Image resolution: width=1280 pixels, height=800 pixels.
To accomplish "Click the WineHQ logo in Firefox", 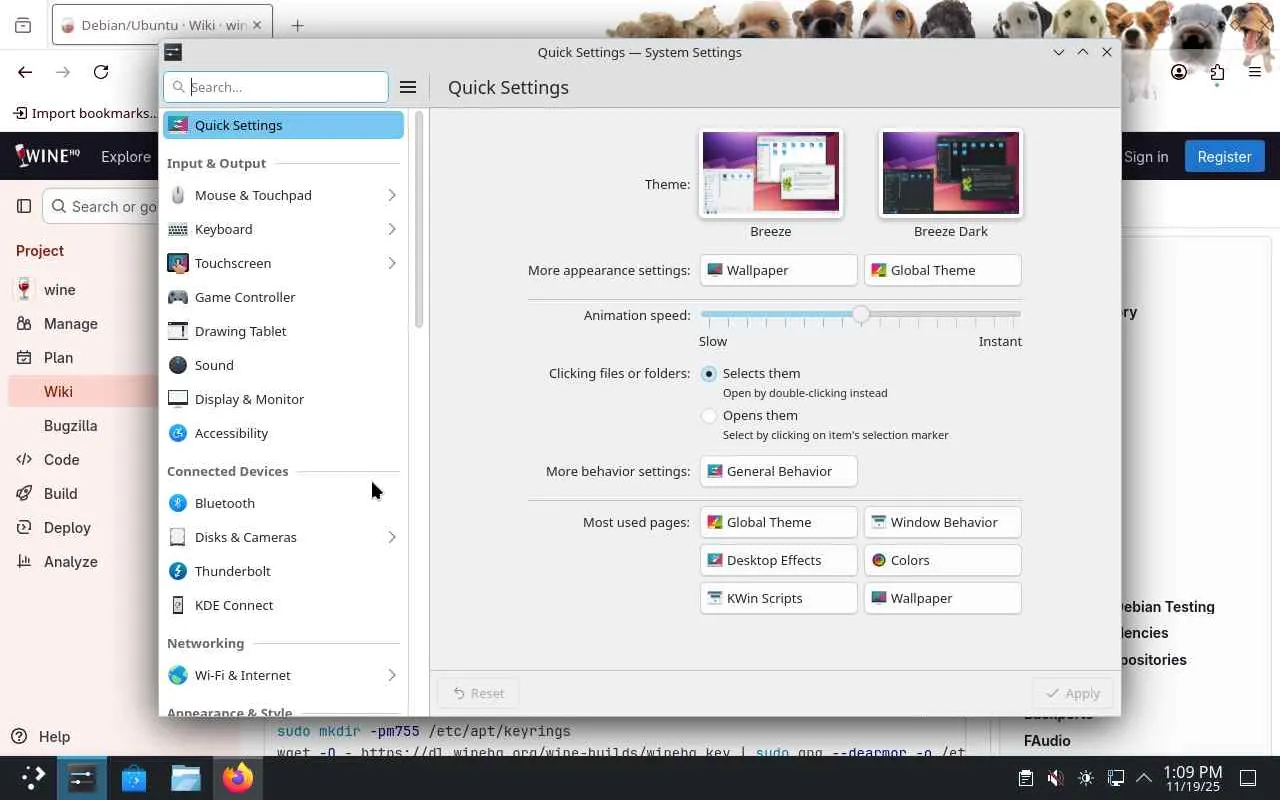I will pos(47,156).
